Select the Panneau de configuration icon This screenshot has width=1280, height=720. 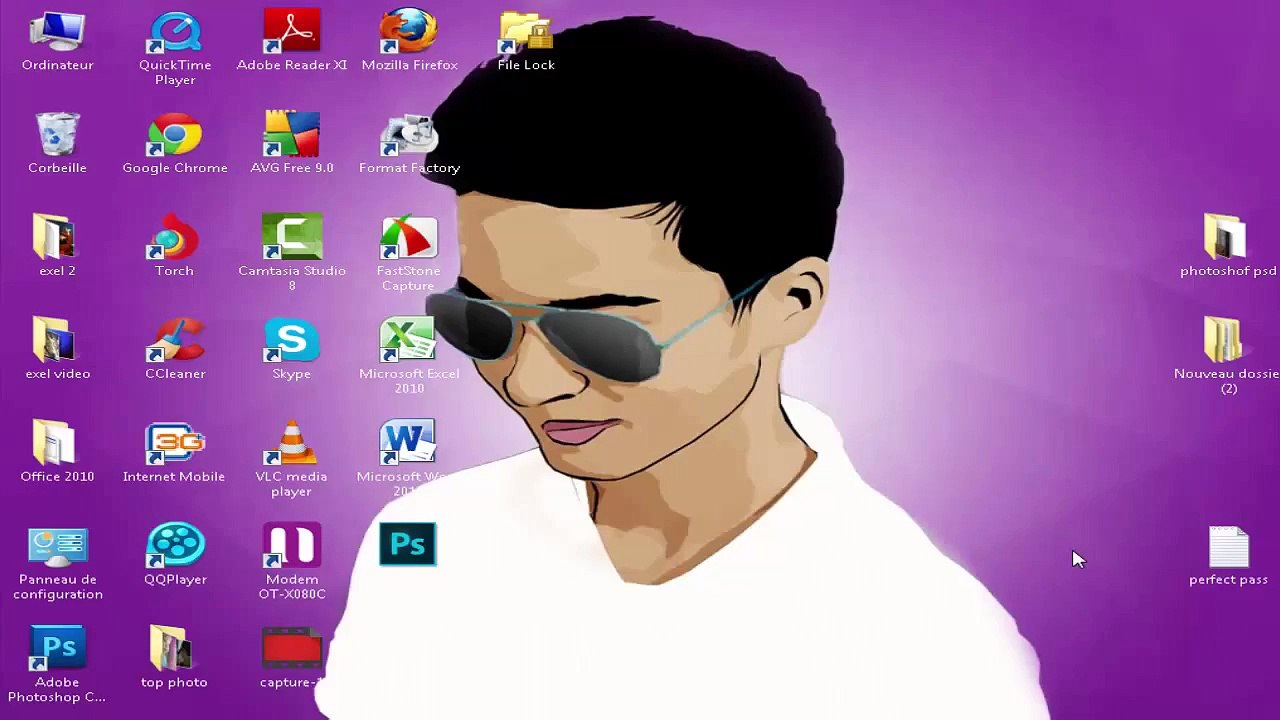[57, 548]
